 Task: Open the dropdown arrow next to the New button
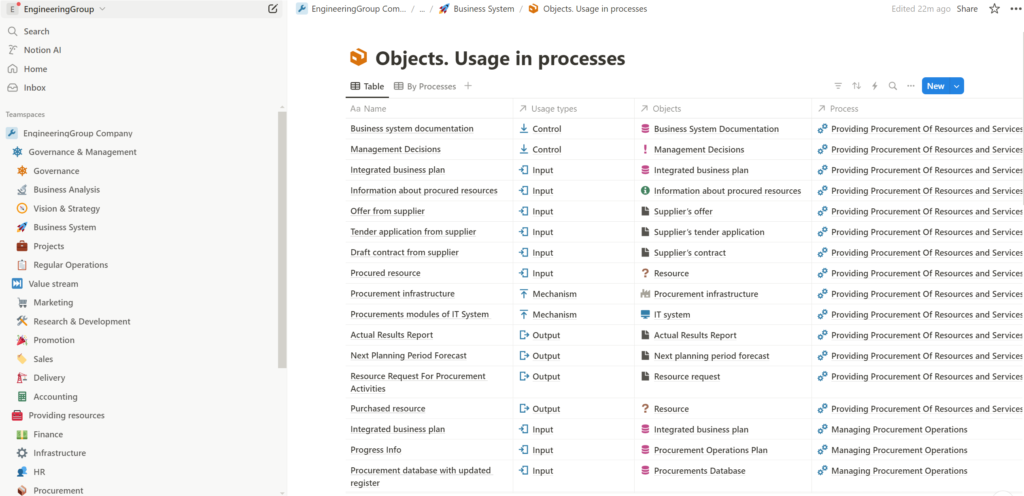point(958,86)
